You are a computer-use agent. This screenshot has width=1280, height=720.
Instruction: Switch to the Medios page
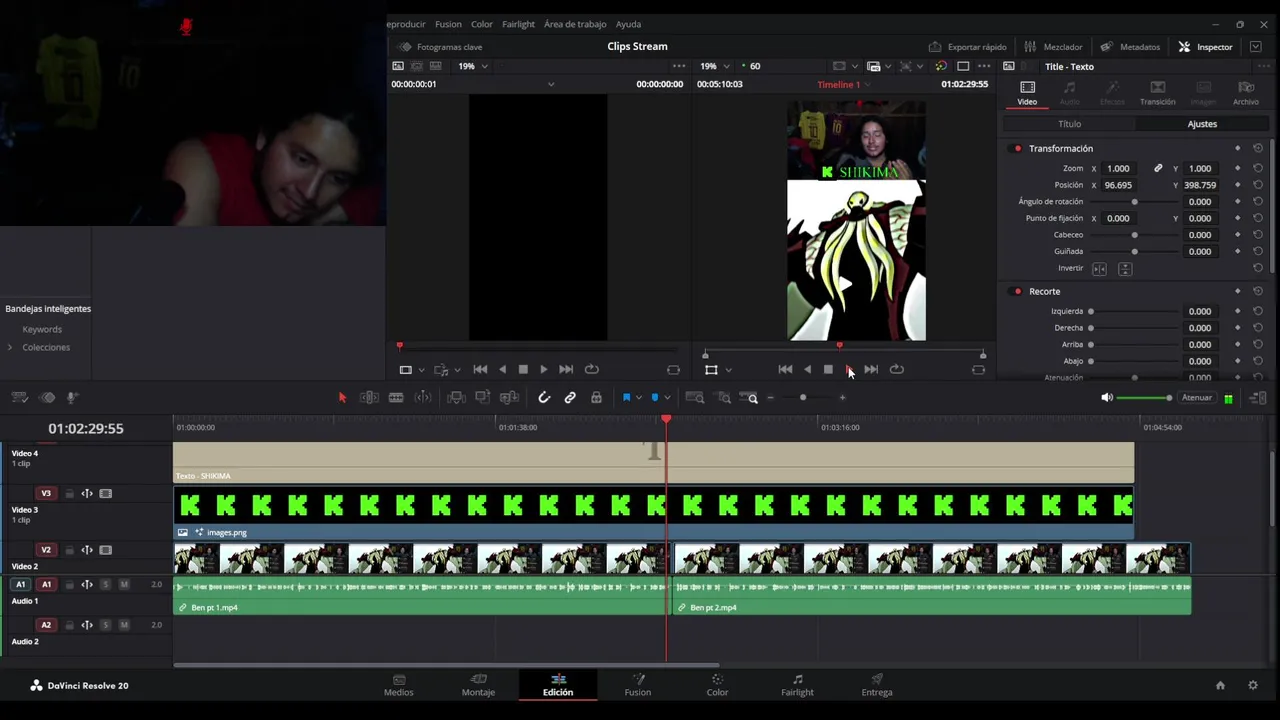pyautogui.click(x=398, y=685)
